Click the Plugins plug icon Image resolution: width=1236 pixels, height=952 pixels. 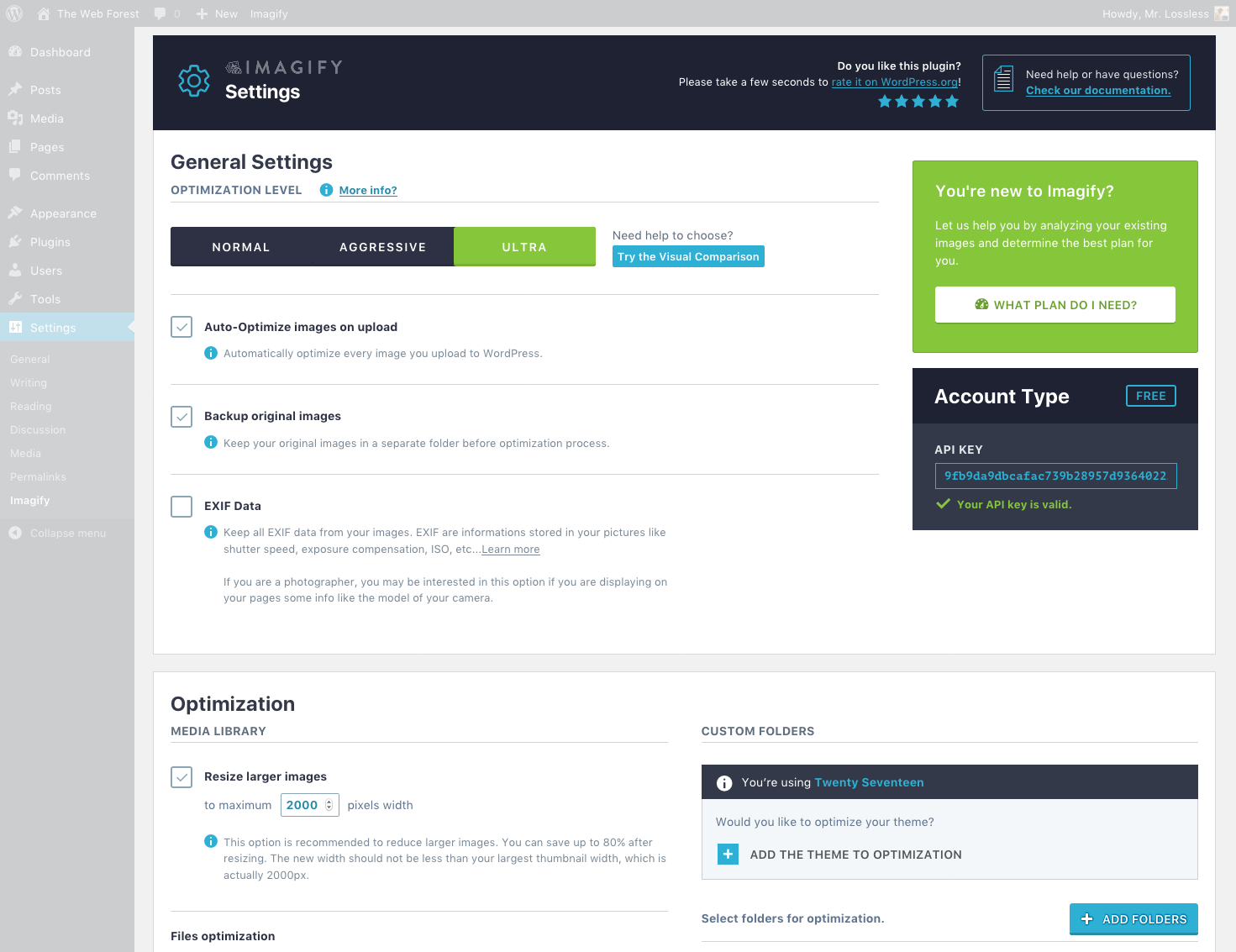coord(15,241)
